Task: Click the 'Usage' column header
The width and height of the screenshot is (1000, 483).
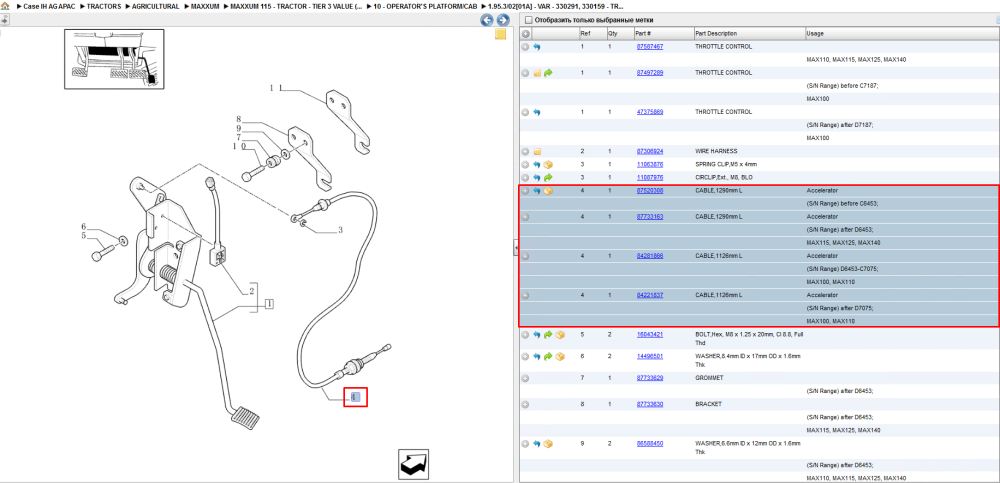Action: pyautogui.click(x=901, y=33)
